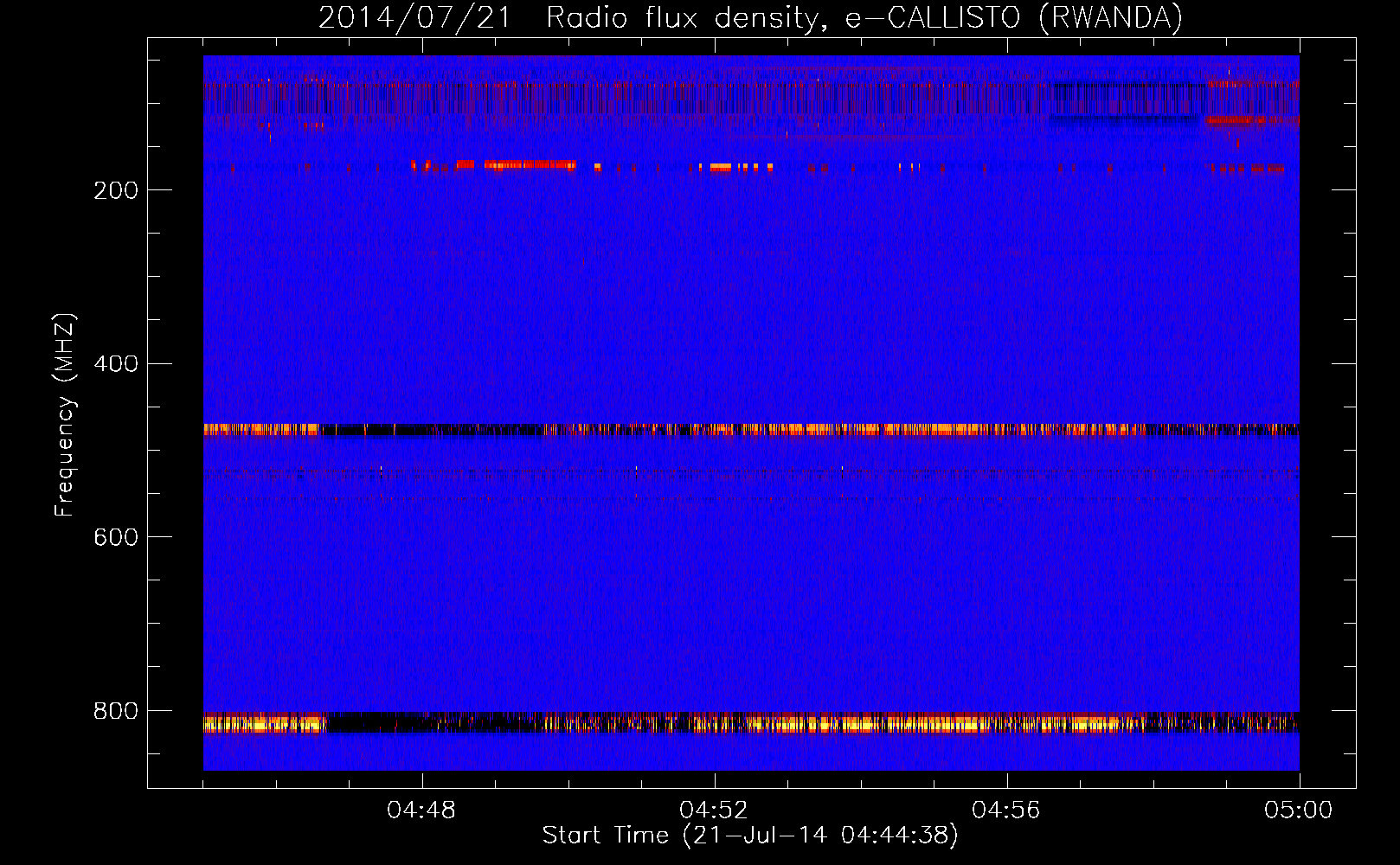The height and width of the screenshot is (865, 1400).
Task: Click the orange interference band near 475 MHz
Action: 751,430
